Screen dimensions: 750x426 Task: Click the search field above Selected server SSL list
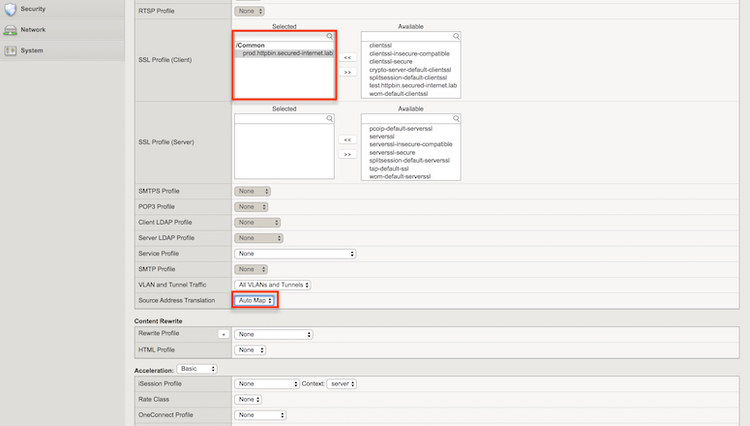[283, 118]
